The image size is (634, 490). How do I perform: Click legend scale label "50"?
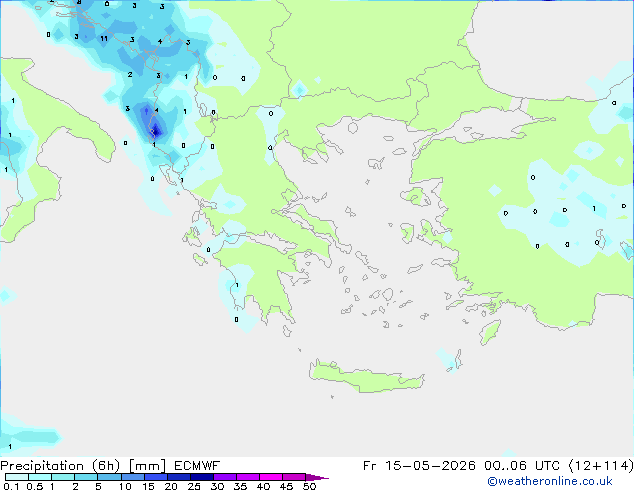pos(309,486)
